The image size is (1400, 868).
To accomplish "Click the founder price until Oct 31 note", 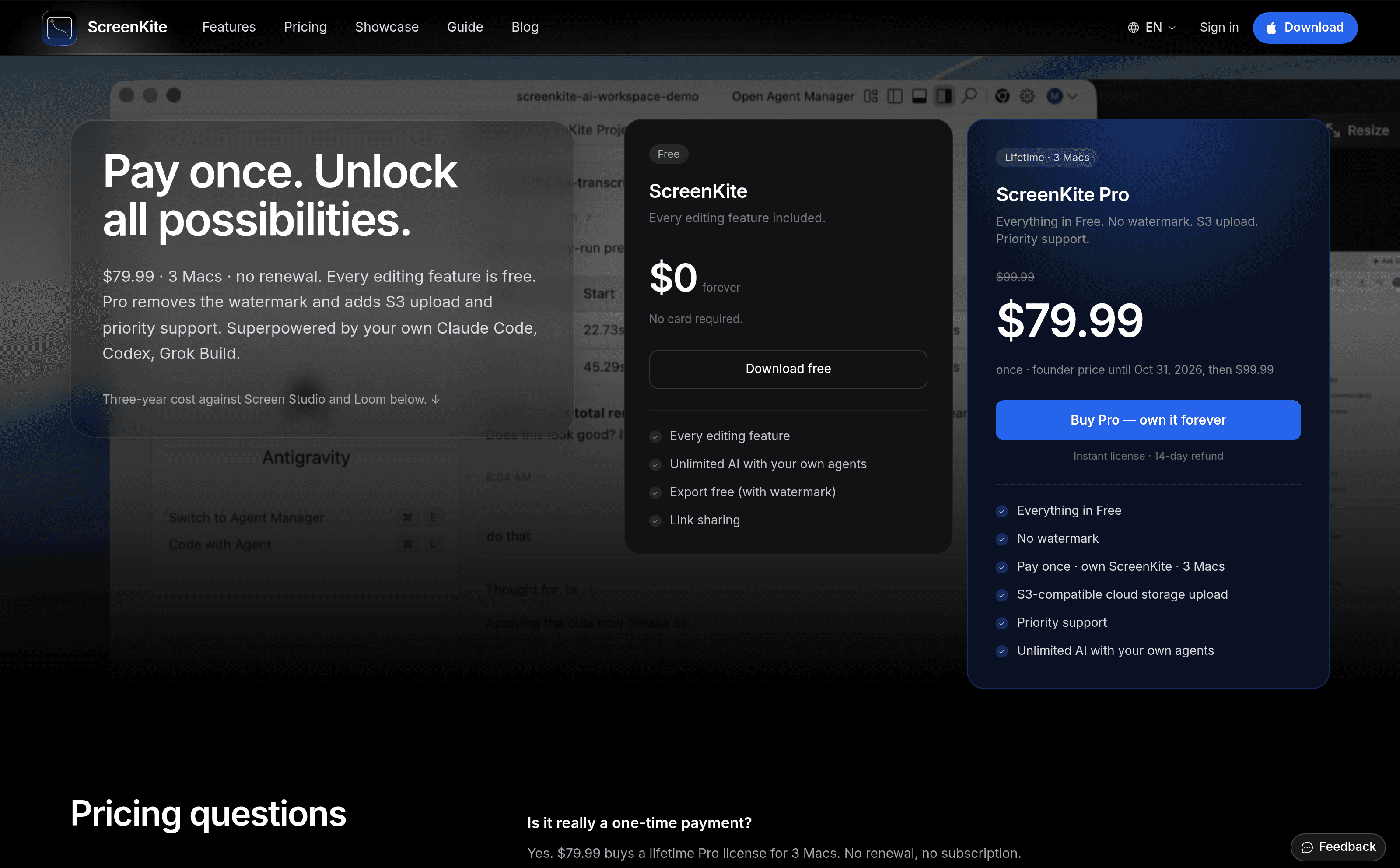I will click(x=1134, y=370).
